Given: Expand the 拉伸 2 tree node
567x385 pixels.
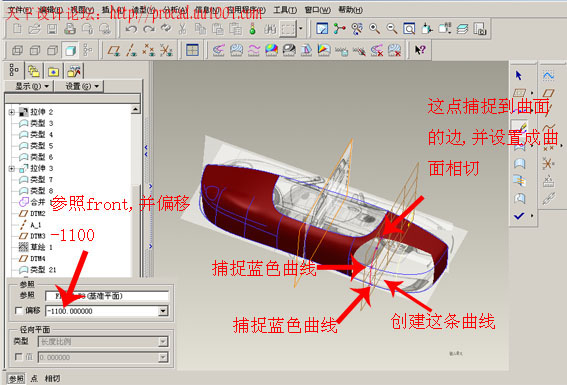Looking at the screenshot, I should click(x=12, y=112).
